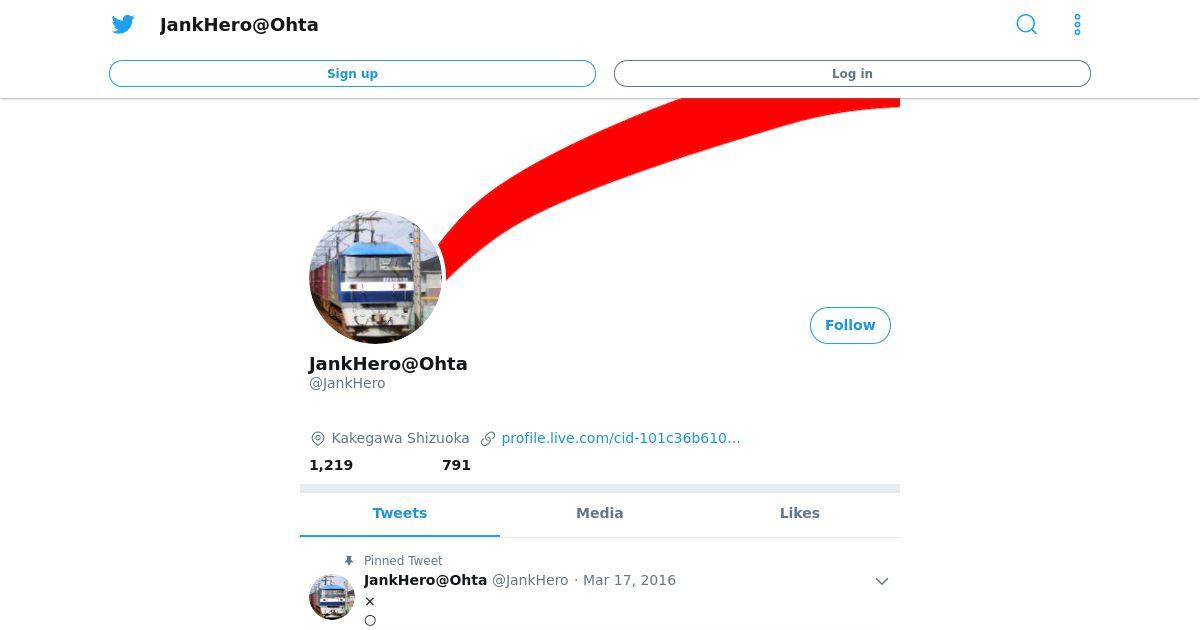Follow the JankHero@Ohta account
The width and height of the screenshot is (1200, 630).
[x=850, y=325]
